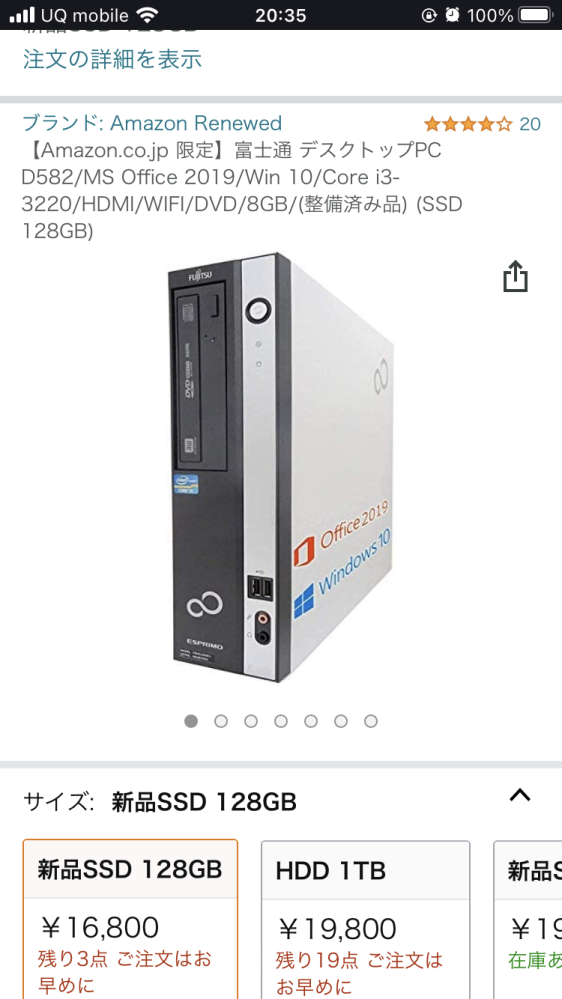Viewport: 562px width, 999px height.
Task: Select the partially visible third size option
Action: (x=528, y=919)
